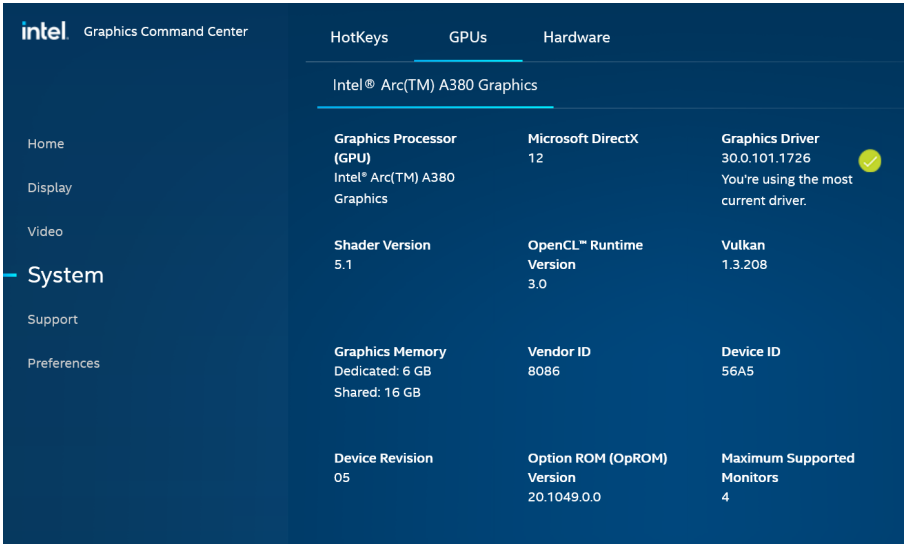Click GPU name 'Intel Arc(TM) A380 Graphics' value
Image resolution: width=908 pixels, height=547 pixels.
(394, 188)
